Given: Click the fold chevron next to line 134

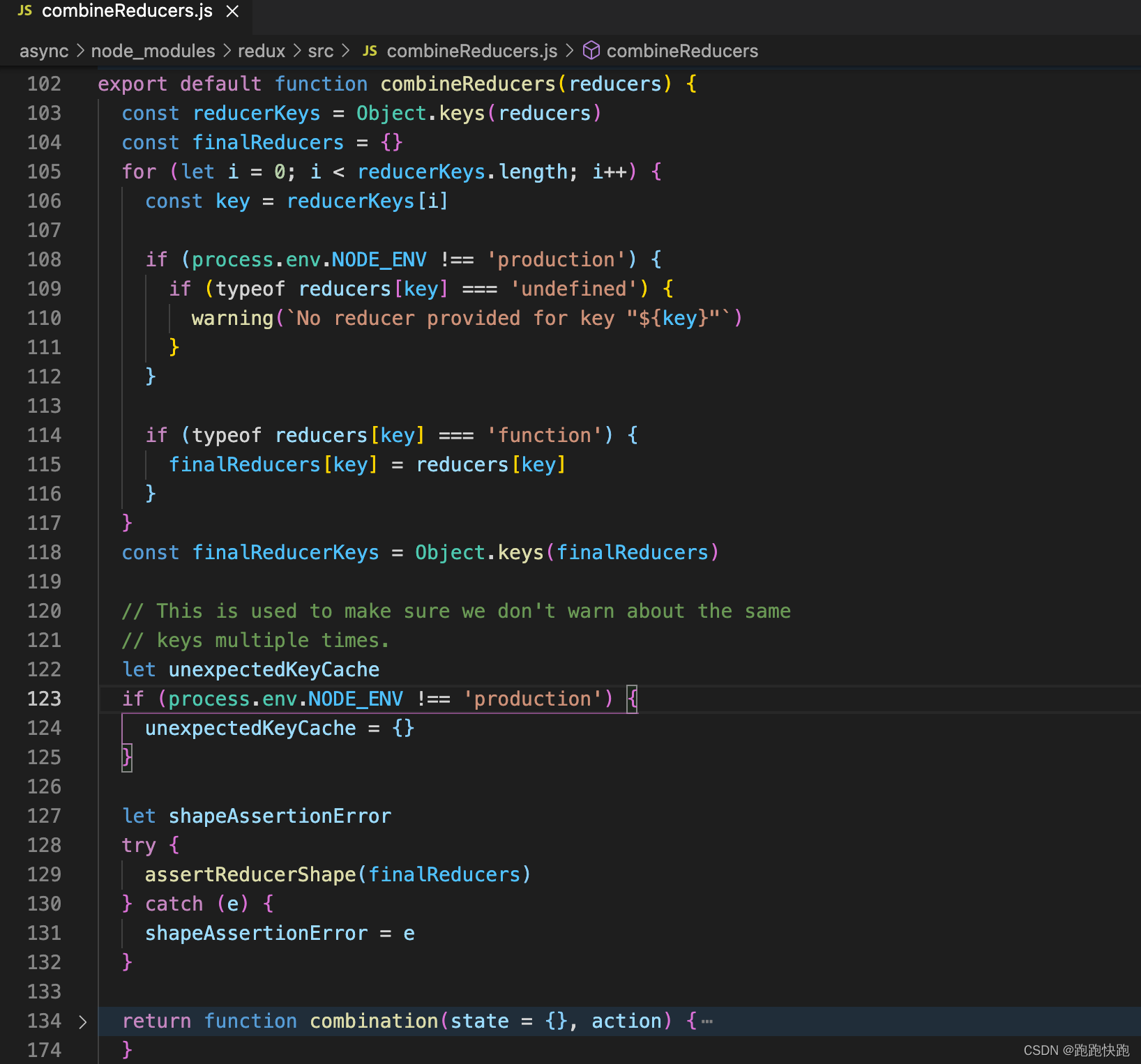Looking at the screenshot, I should click(83, 1021).
